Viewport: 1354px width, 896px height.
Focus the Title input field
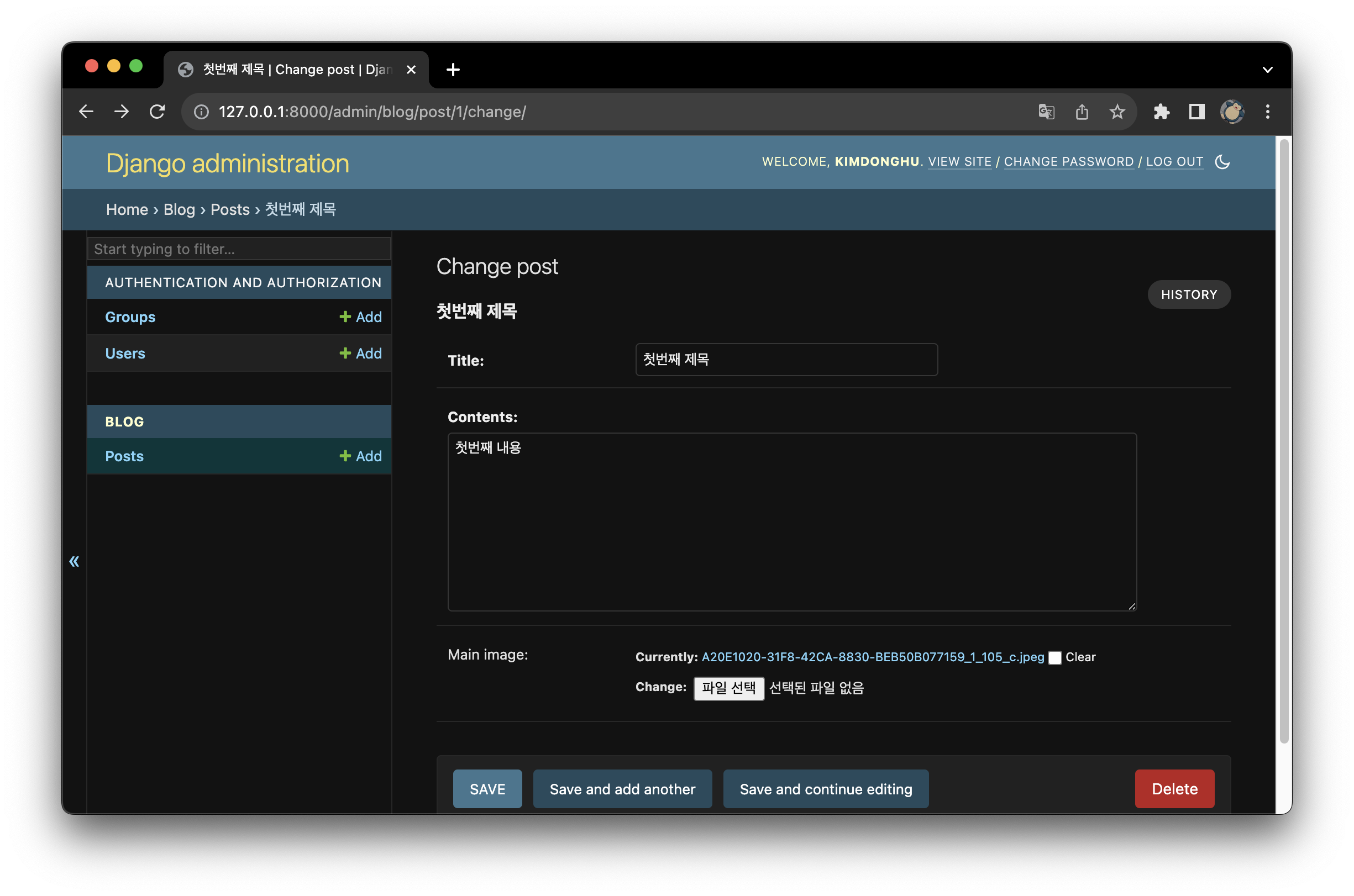click(786, 360)
